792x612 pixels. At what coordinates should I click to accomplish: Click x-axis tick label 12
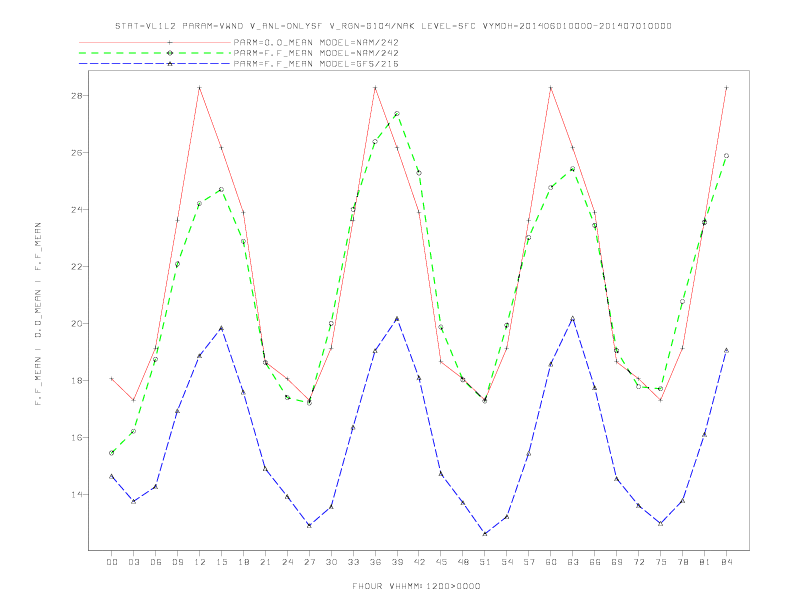coord(200,562)
